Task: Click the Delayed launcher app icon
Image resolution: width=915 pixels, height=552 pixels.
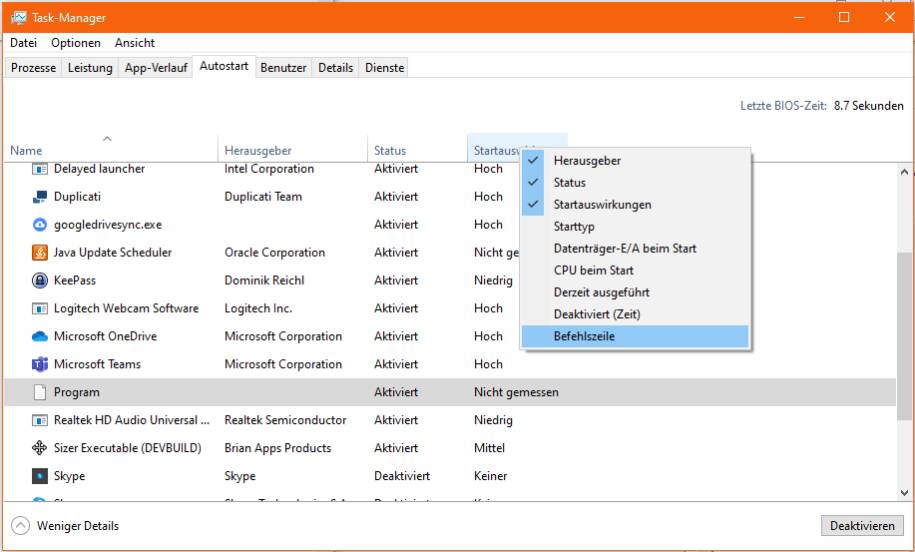Action: click(x=39, y=169)
